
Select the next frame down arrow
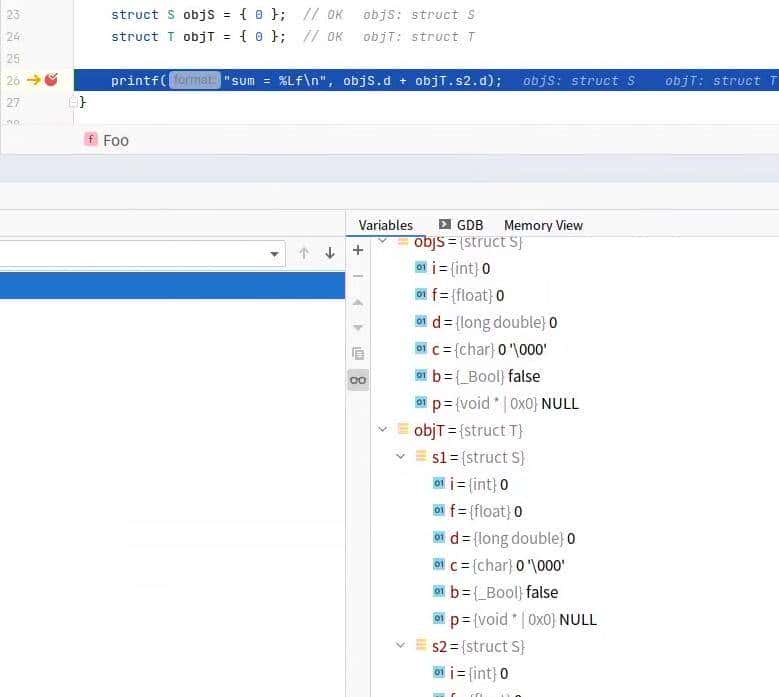pos(330,254)
